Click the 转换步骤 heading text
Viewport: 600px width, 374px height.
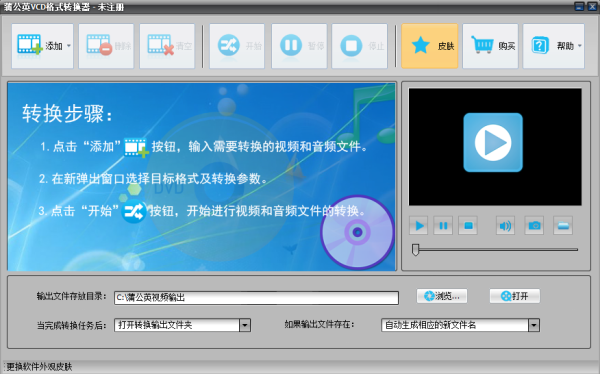click(x=68, y=114)
